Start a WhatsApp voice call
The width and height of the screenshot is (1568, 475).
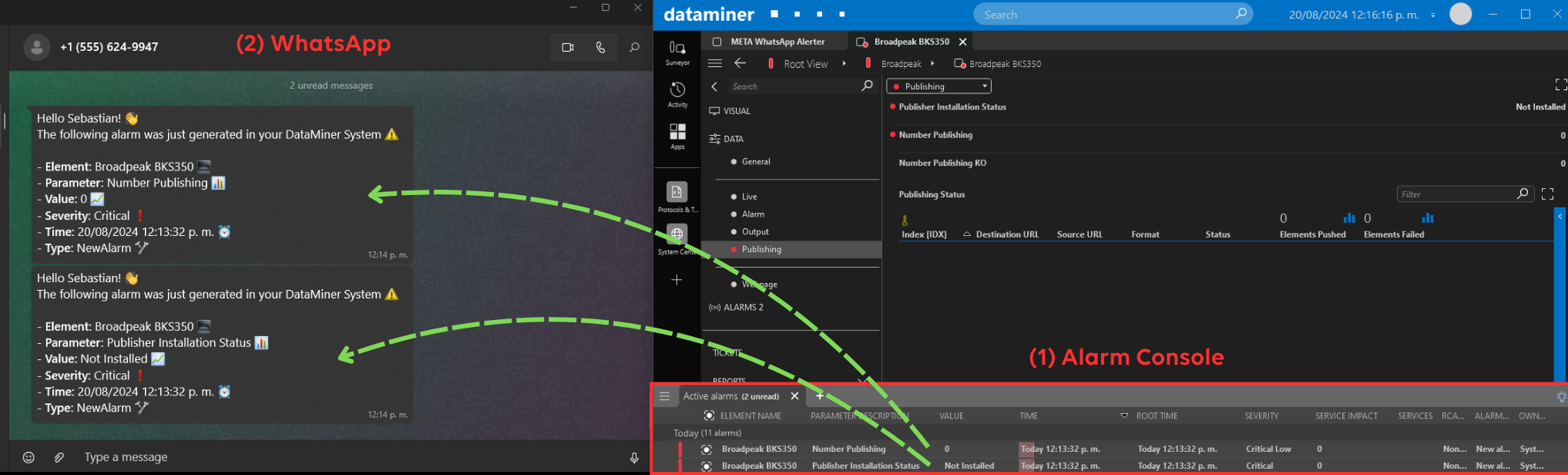600,47
